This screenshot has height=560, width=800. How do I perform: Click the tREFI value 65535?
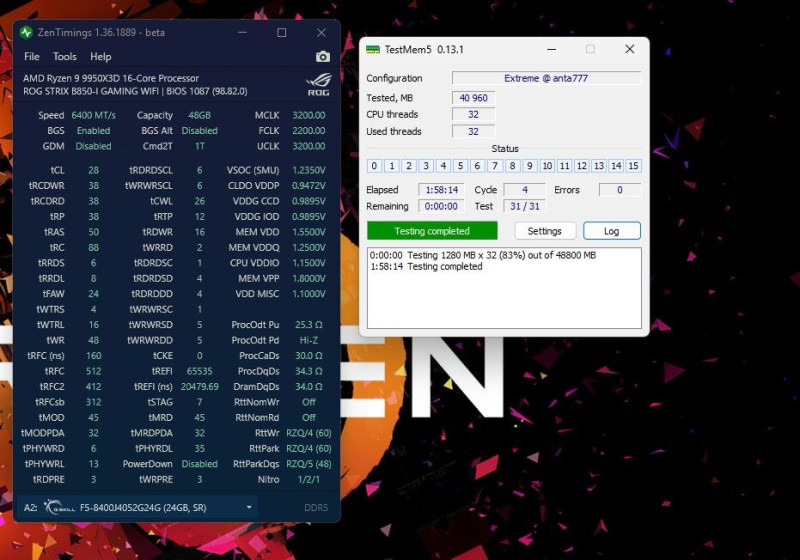[199, 371]
